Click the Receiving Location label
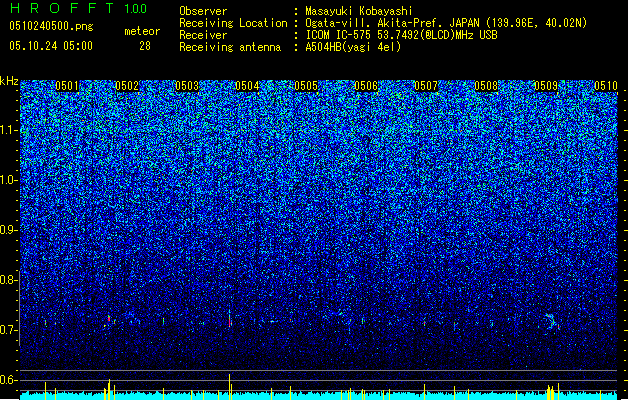The width and height of the screenshot is (629, 400). coord(233,23)
